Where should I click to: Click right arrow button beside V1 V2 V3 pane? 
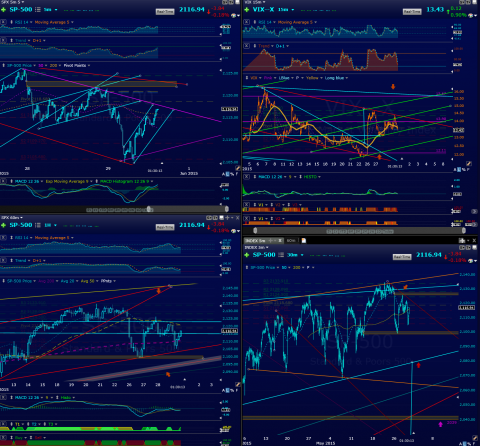pos(474,211)
